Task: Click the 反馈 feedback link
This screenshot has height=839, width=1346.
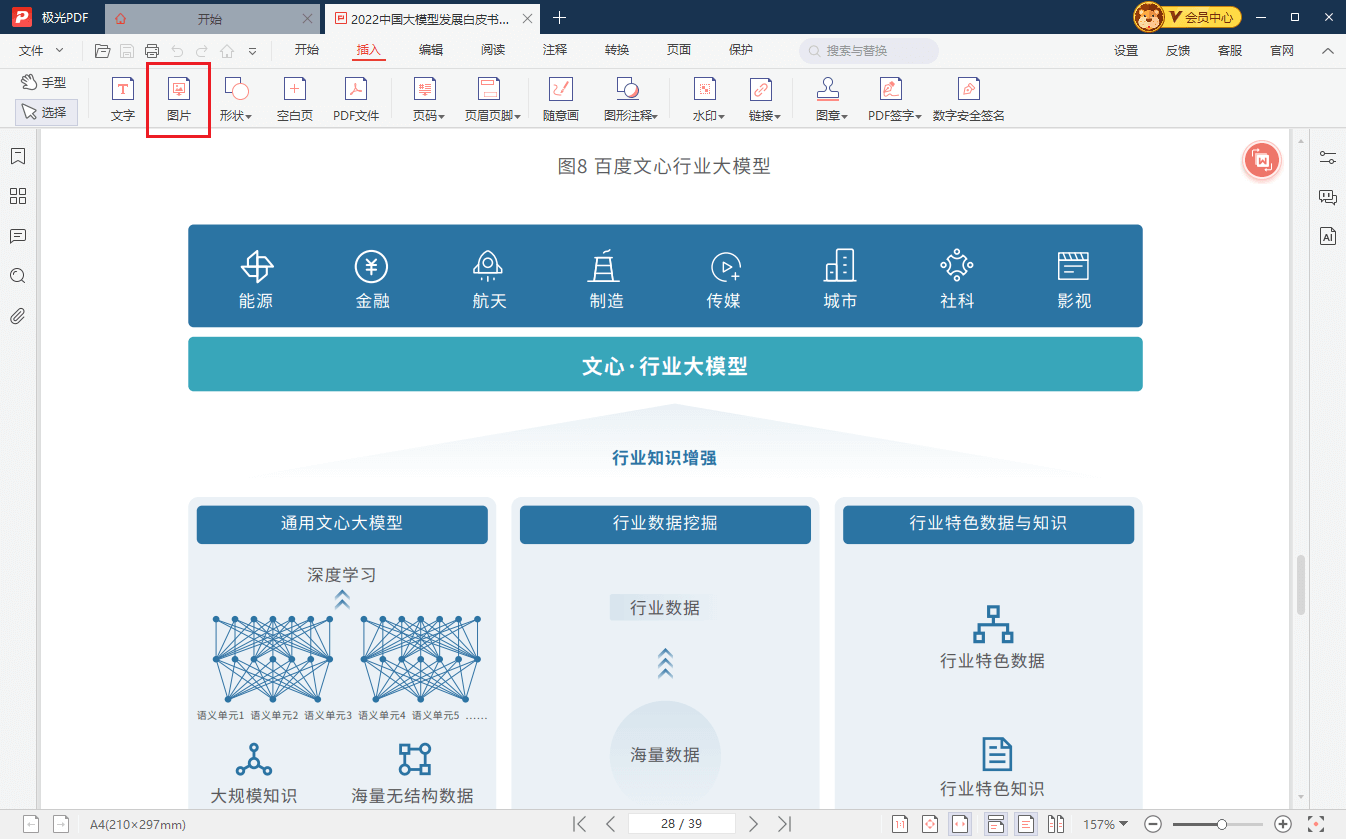Action: pyautogui.click(x=1178, y=51)
